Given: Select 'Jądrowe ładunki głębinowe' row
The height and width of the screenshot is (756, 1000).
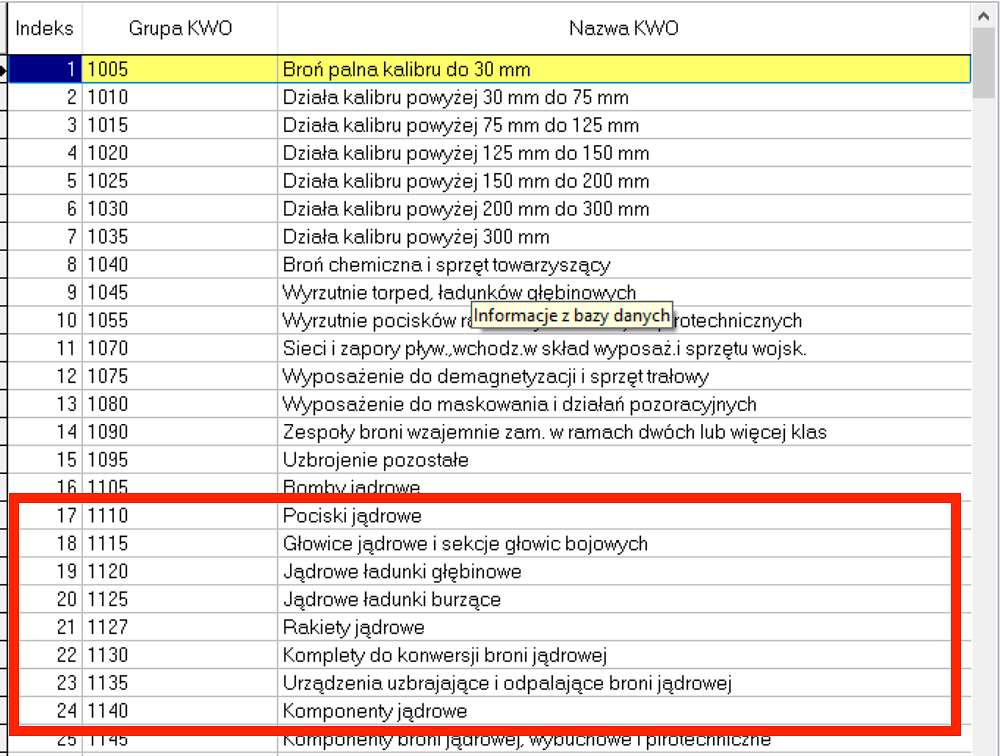Looking at the screenshot, I should [490, 572].
